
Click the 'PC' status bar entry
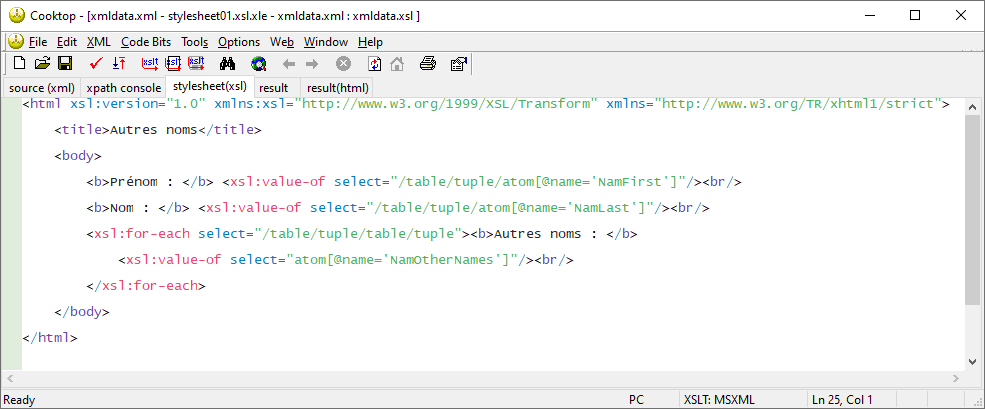(636, 400)
